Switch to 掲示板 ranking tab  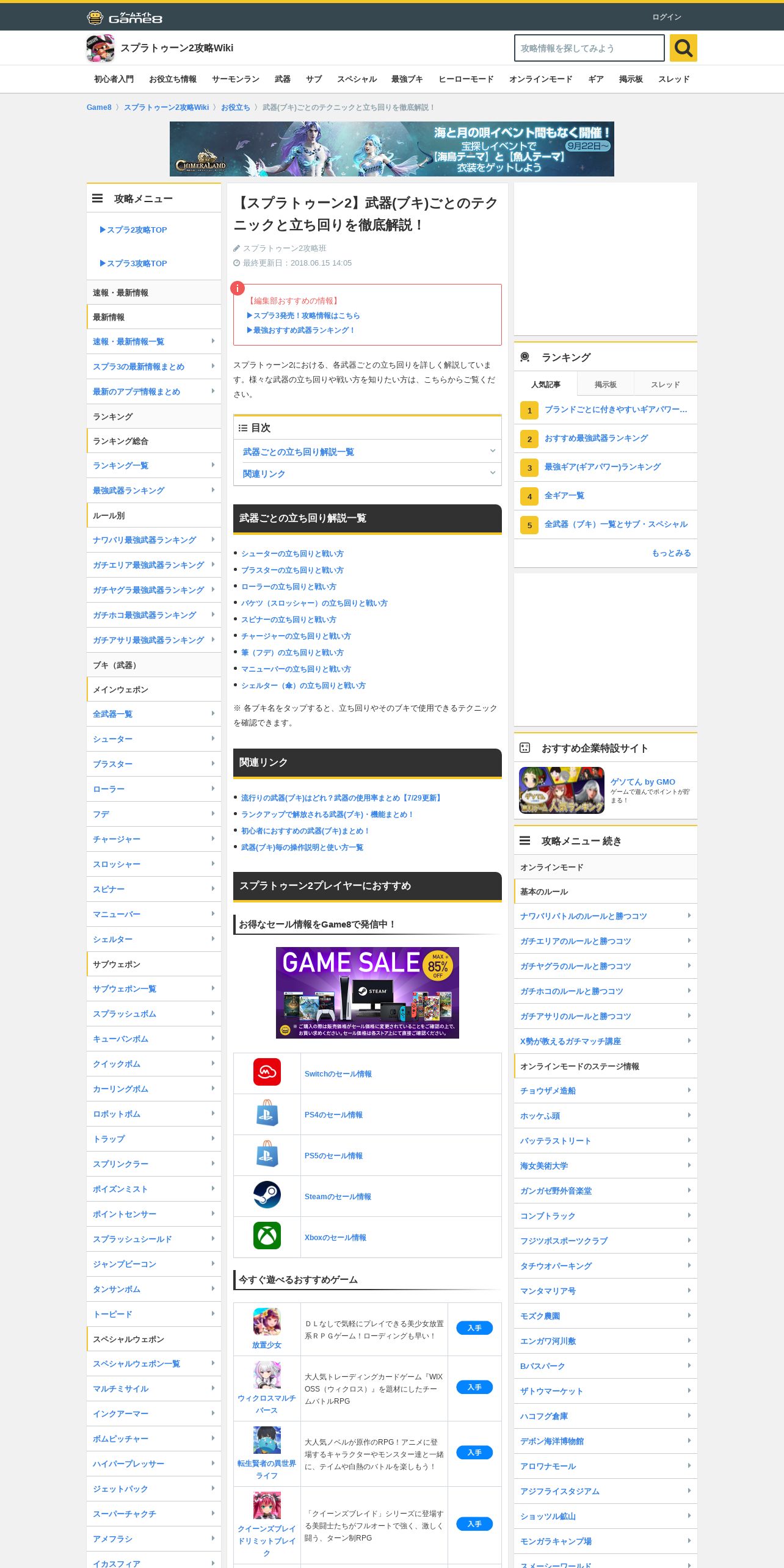(605, 385)
